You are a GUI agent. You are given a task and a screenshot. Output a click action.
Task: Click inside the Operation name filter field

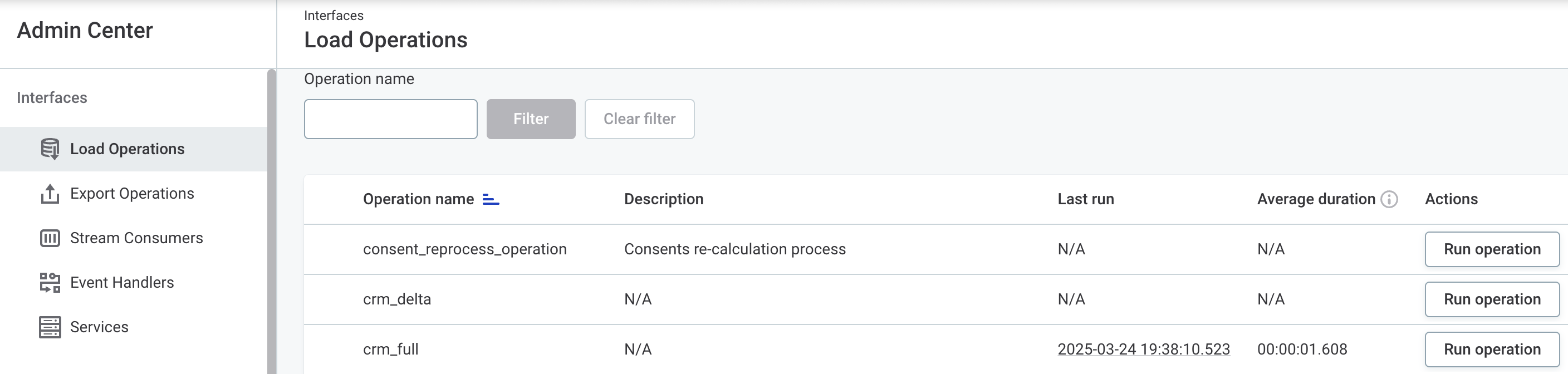[x=390, y=119]
